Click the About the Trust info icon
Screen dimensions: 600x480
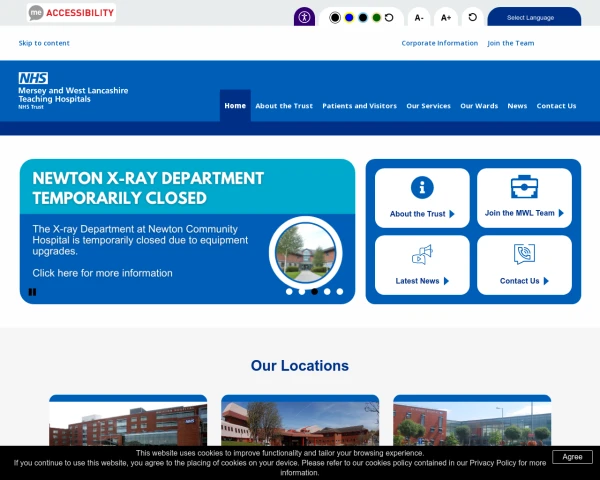422,188
